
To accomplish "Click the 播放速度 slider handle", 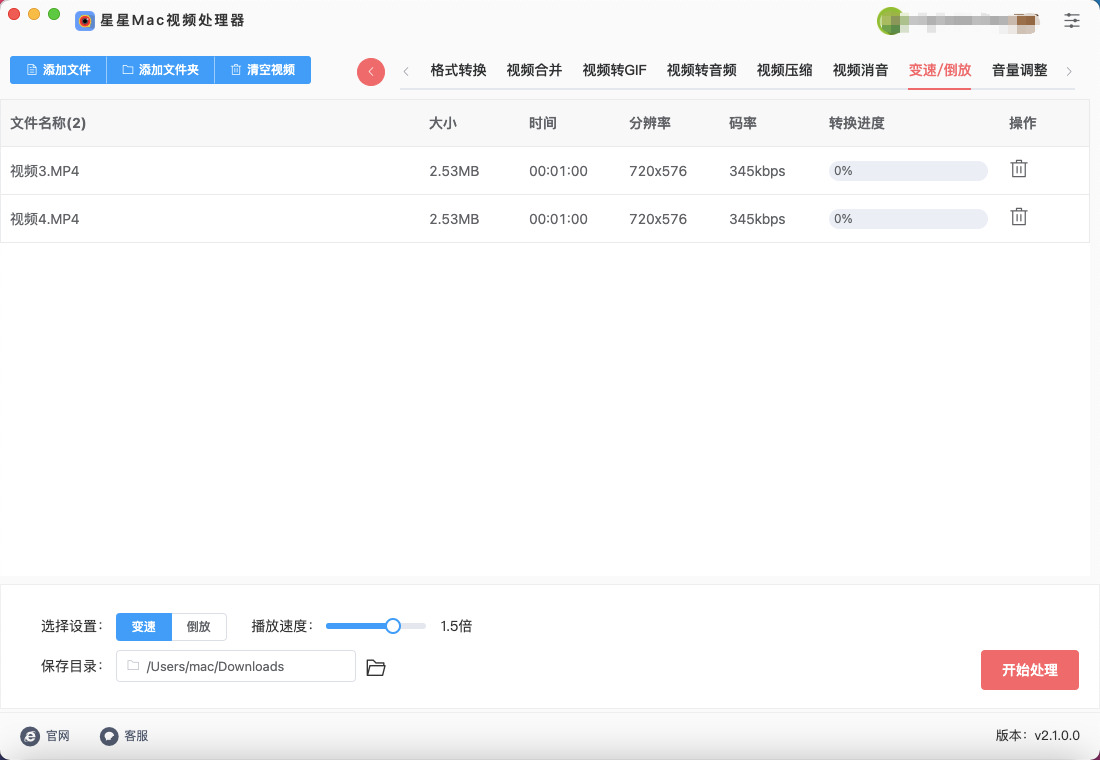I will tap(393, 626).
